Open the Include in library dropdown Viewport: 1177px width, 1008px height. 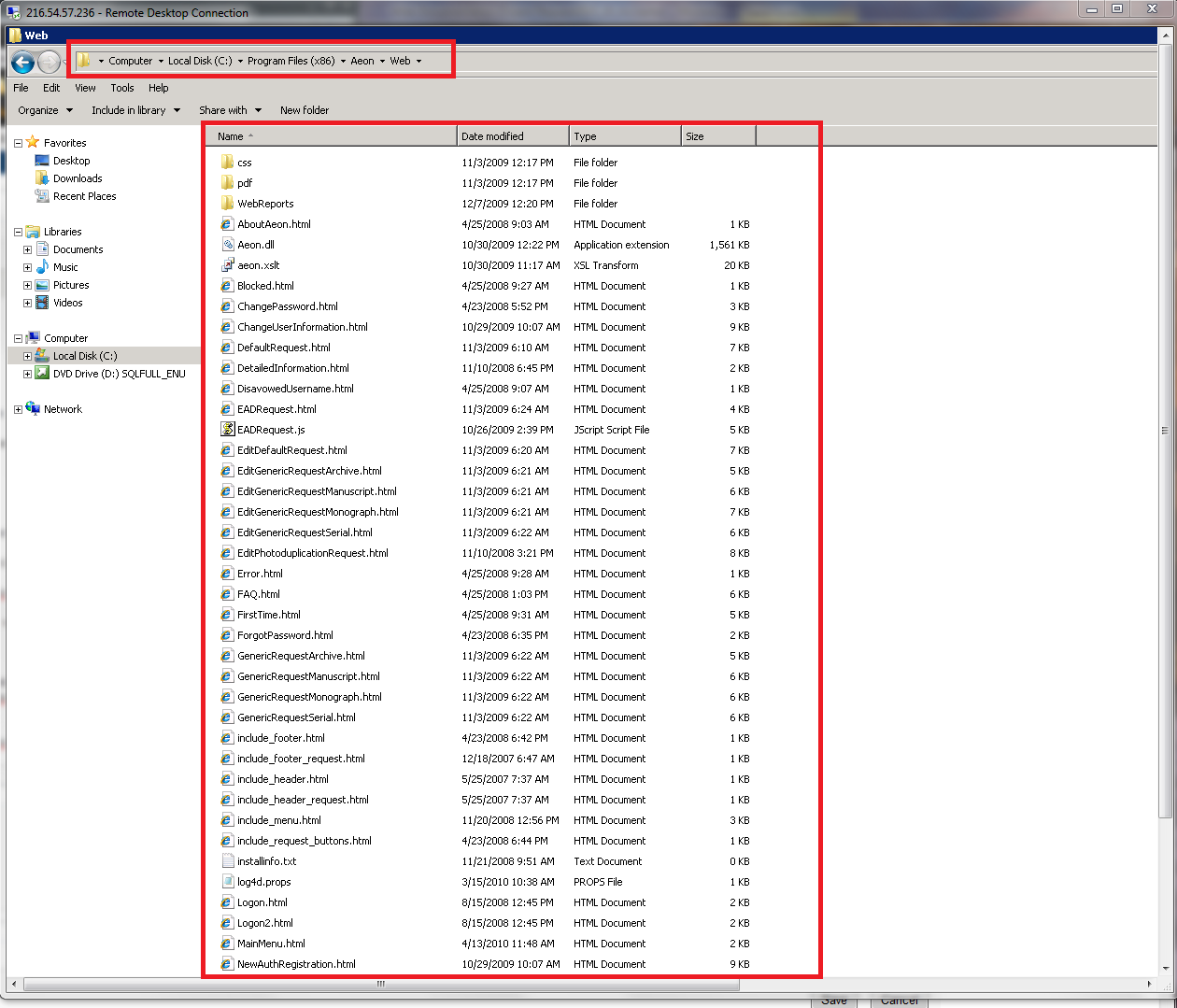[x=135, y=110]
